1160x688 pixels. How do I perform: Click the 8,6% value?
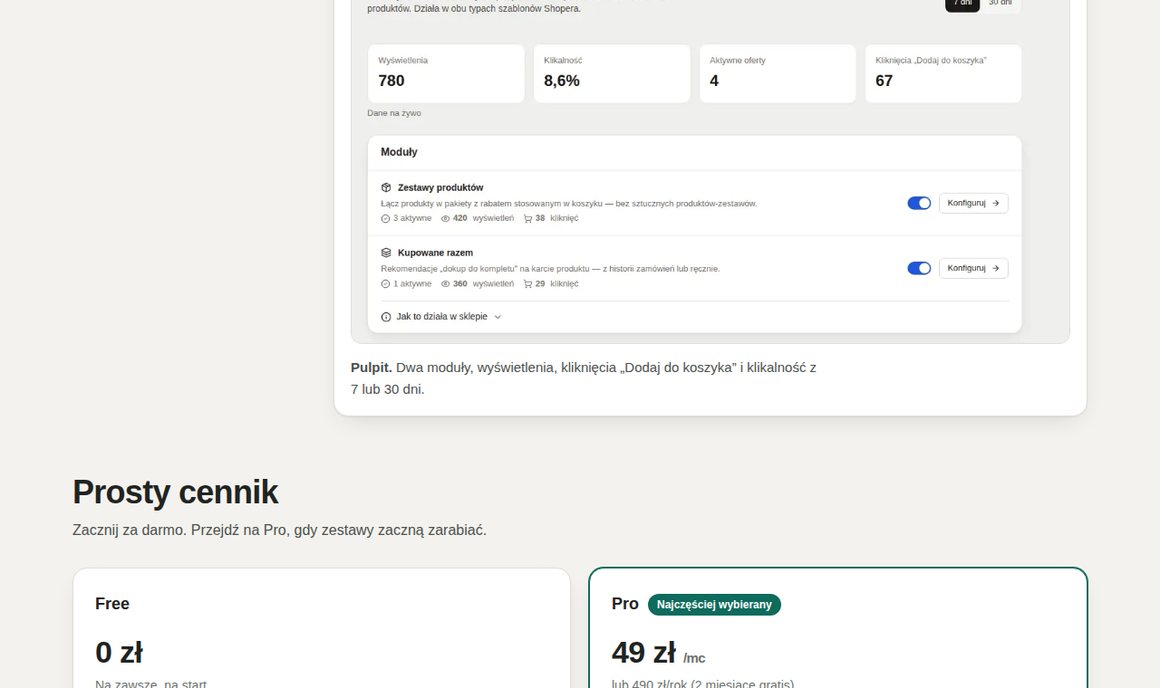(562, 81)
